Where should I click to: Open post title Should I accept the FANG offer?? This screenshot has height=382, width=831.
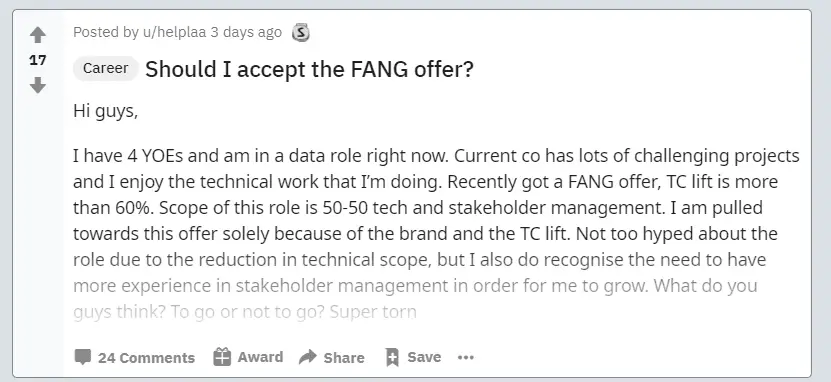click(309, 69)
